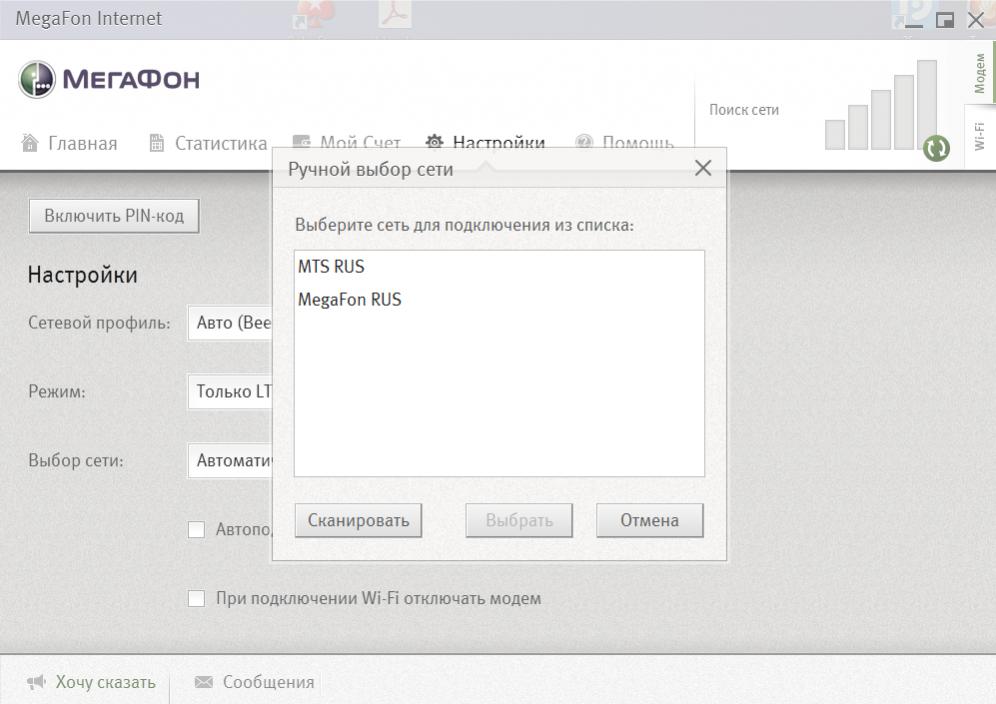Click the Выбрать button
Image resolution: width=996 pixels, height=704 pixels.
point(519,520)
